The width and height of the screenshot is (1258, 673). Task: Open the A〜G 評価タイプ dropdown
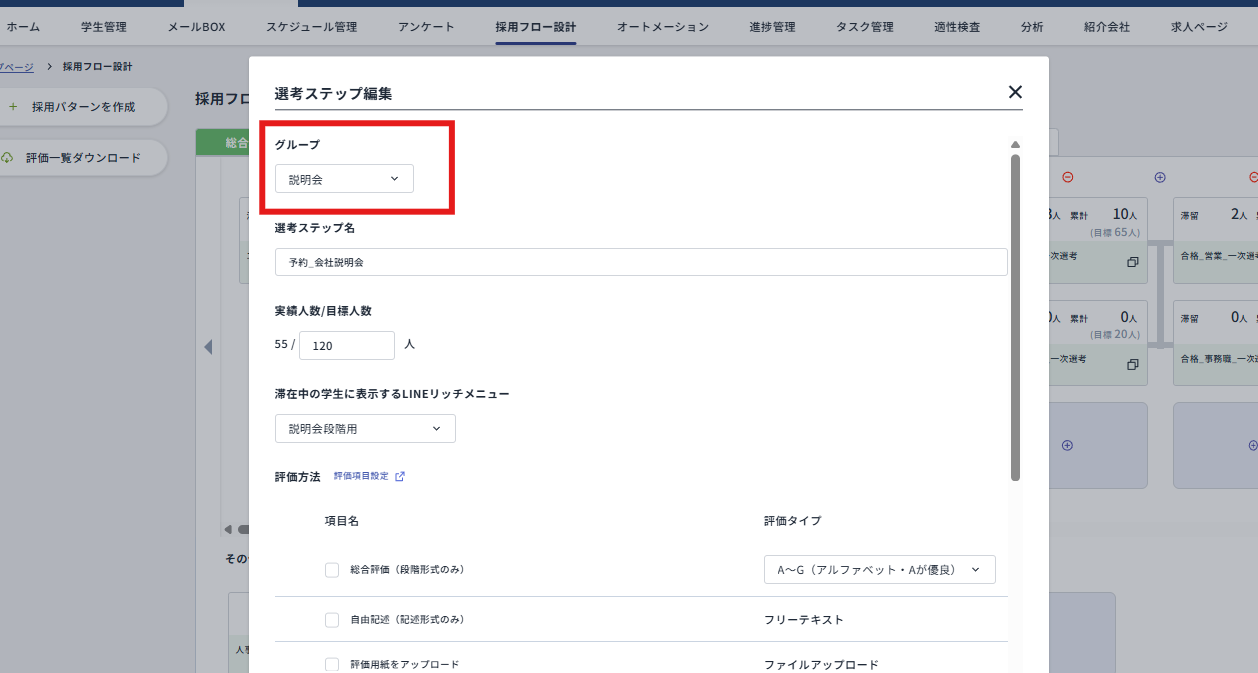(879, 569)
